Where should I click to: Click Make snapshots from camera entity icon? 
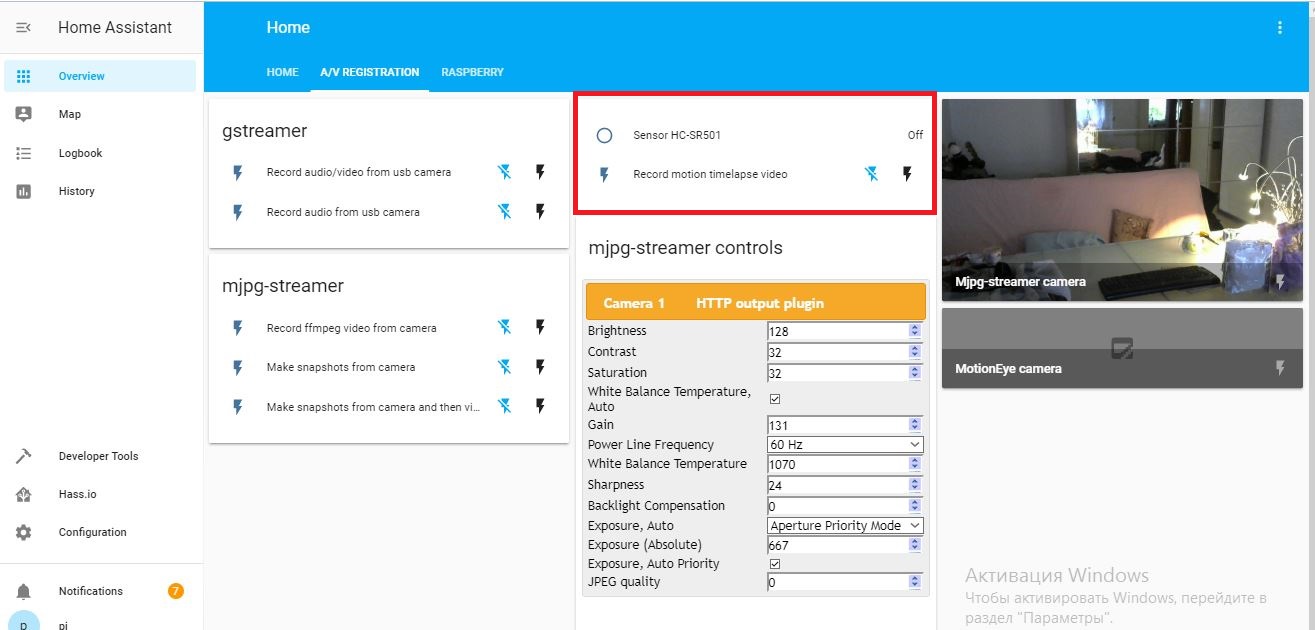[x=238, y=368]
